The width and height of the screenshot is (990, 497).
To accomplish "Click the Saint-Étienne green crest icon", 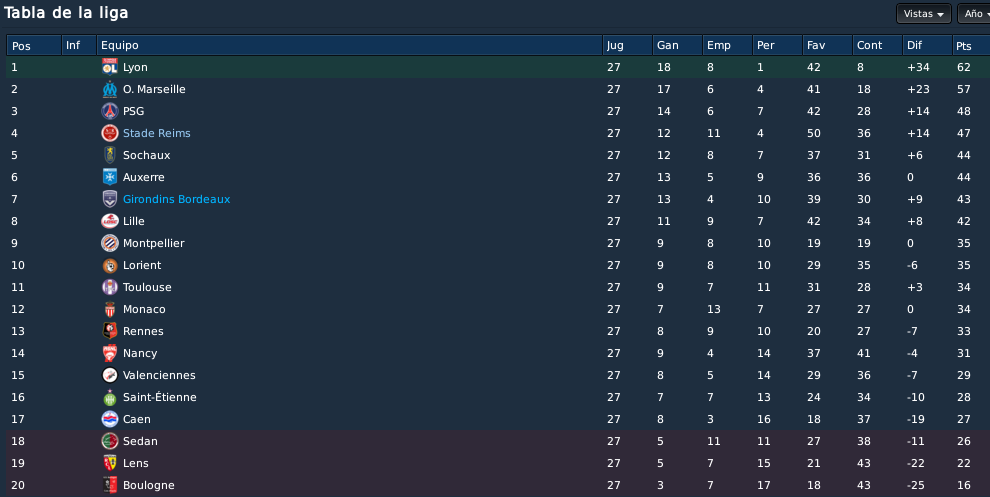I will [110, 397].
